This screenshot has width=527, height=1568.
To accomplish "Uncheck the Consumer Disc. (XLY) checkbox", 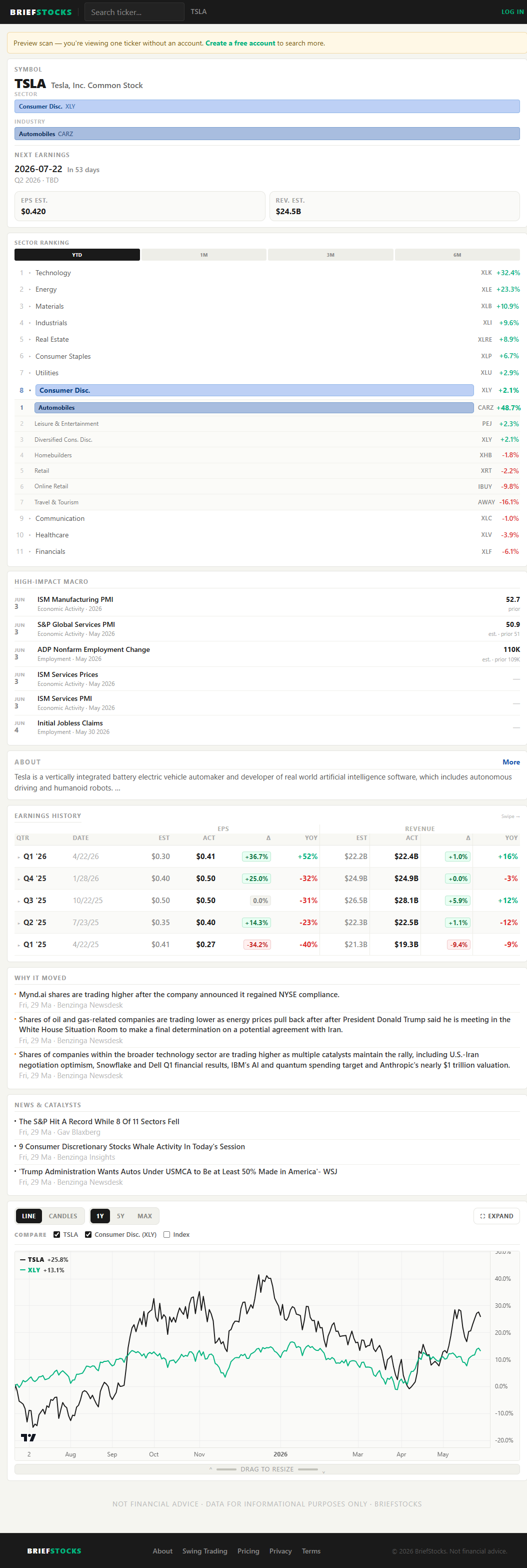I will coord(88,1234).
